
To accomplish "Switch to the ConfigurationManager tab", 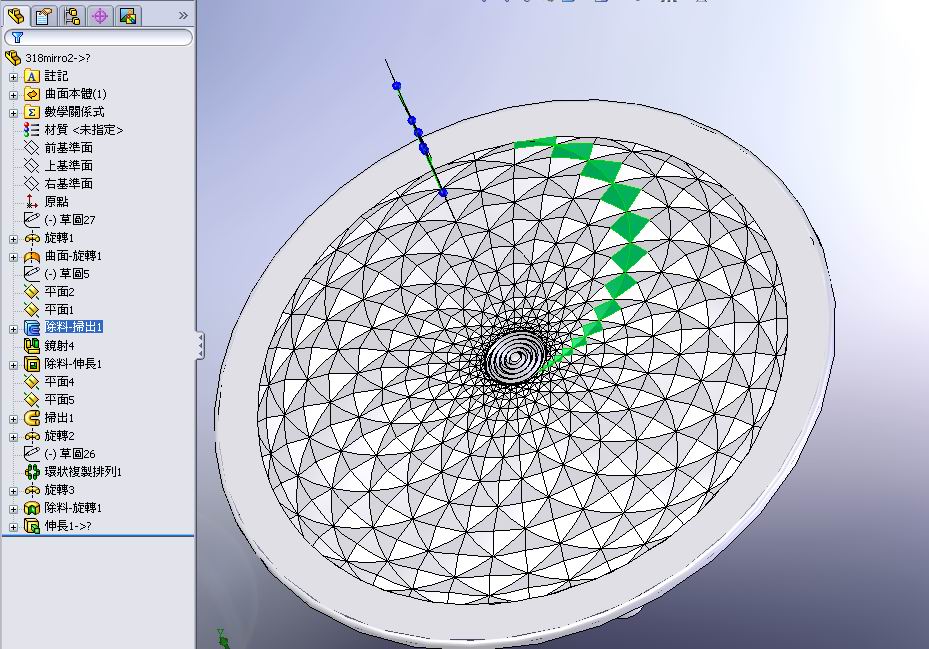I will click(72, 15).
